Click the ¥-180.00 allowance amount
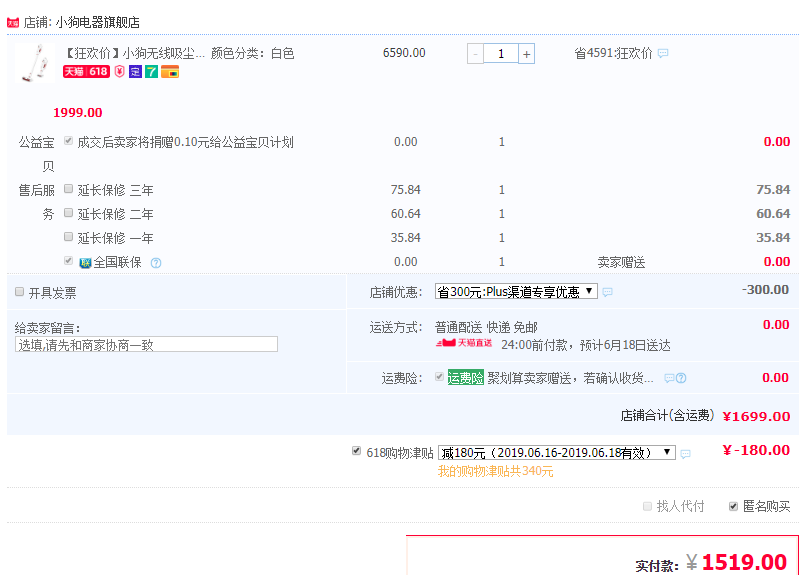Screen dimensions: 812x575 click(756, 450)
